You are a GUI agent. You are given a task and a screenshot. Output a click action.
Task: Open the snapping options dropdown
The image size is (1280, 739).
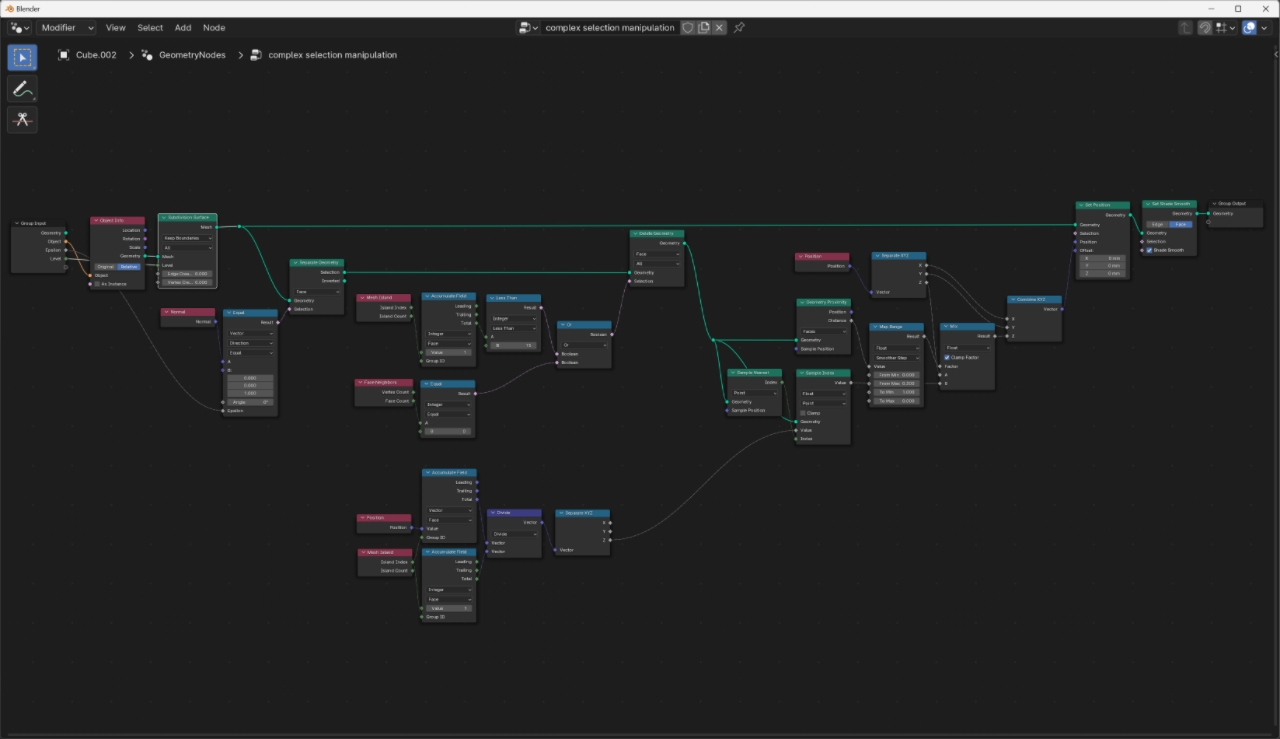pyautogui.click(x=1224, y=28)
